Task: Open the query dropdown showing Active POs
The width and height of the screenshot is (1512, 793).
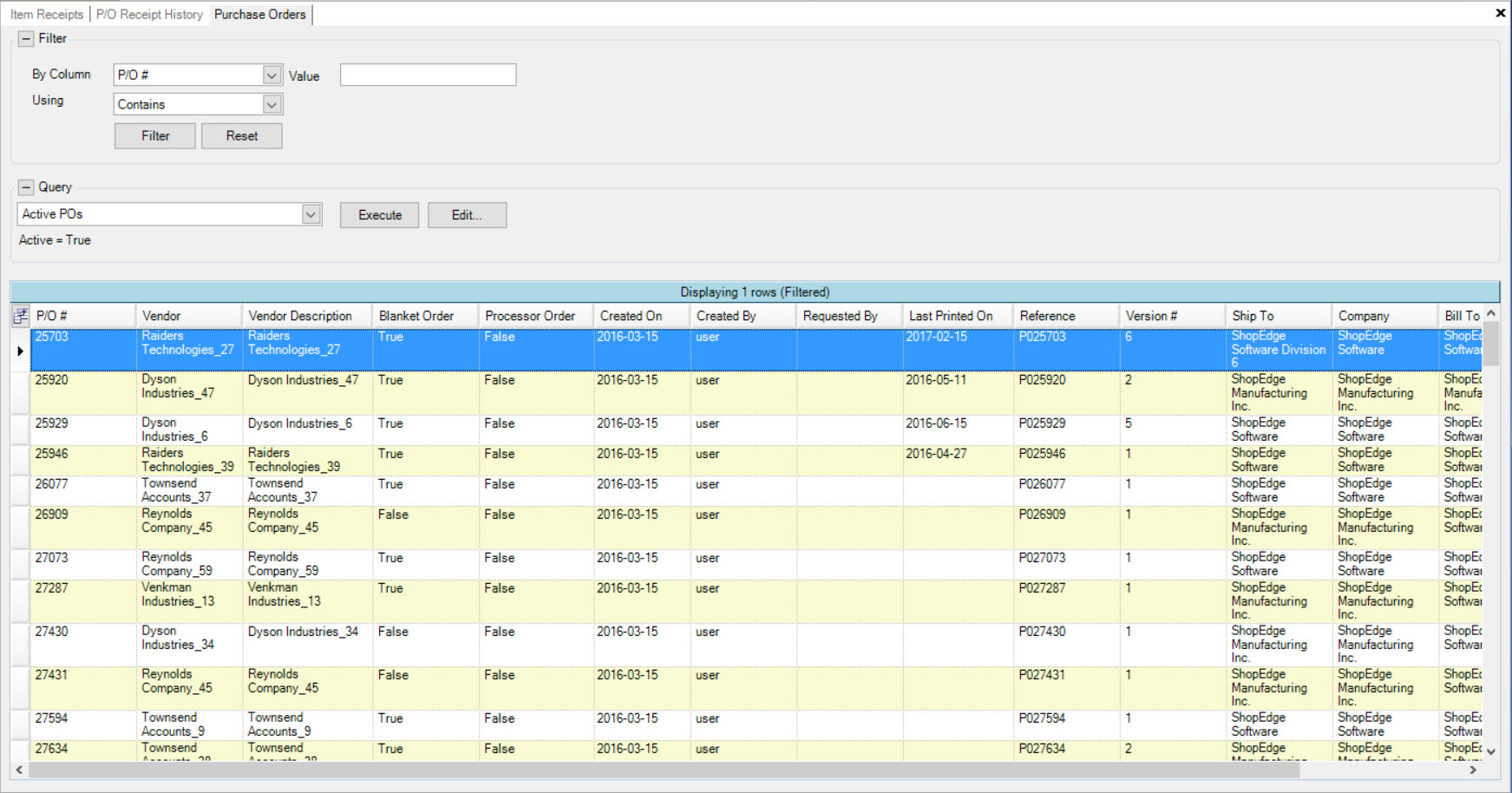Action: (x=311, y=213)
